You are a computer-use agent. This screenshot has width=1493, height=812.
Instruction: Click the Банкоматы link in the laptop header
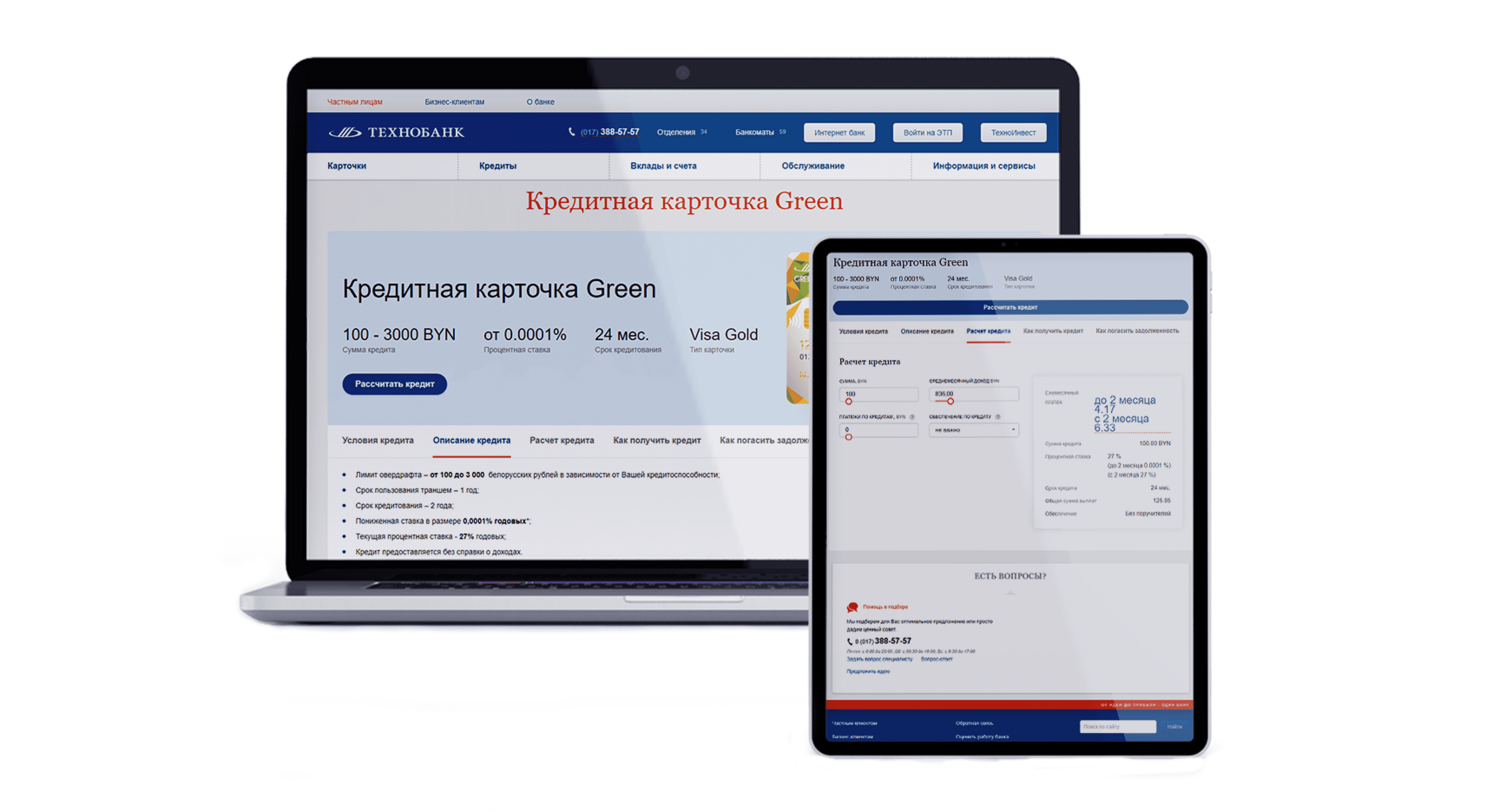pos(755,132)
